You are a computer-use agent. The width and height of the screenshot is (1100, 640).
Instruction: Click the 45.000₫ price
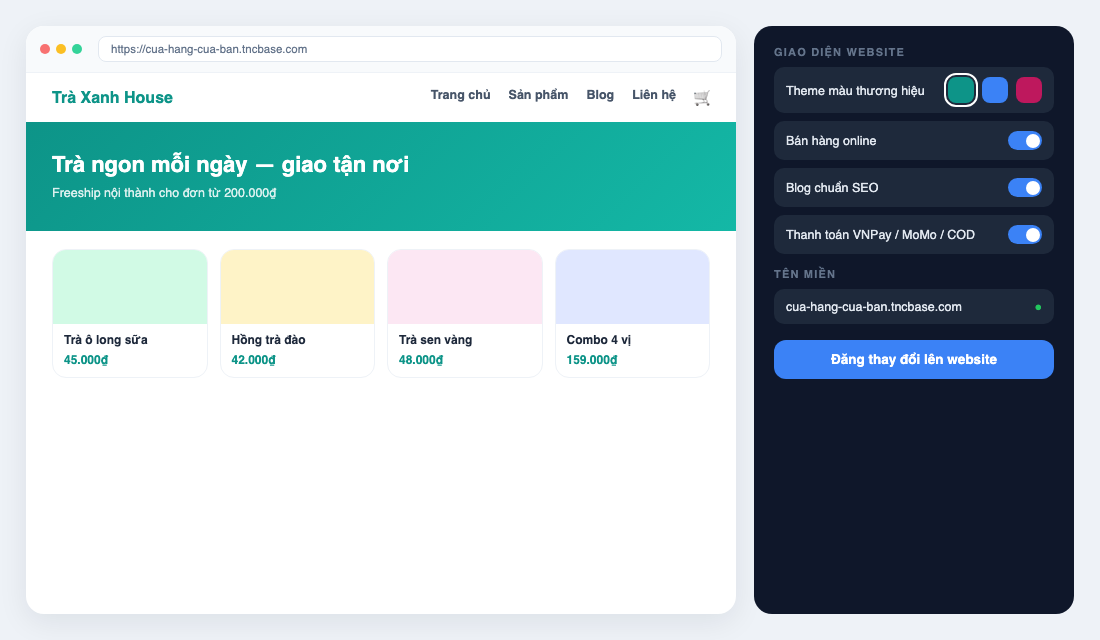click(x=86, y=360)
